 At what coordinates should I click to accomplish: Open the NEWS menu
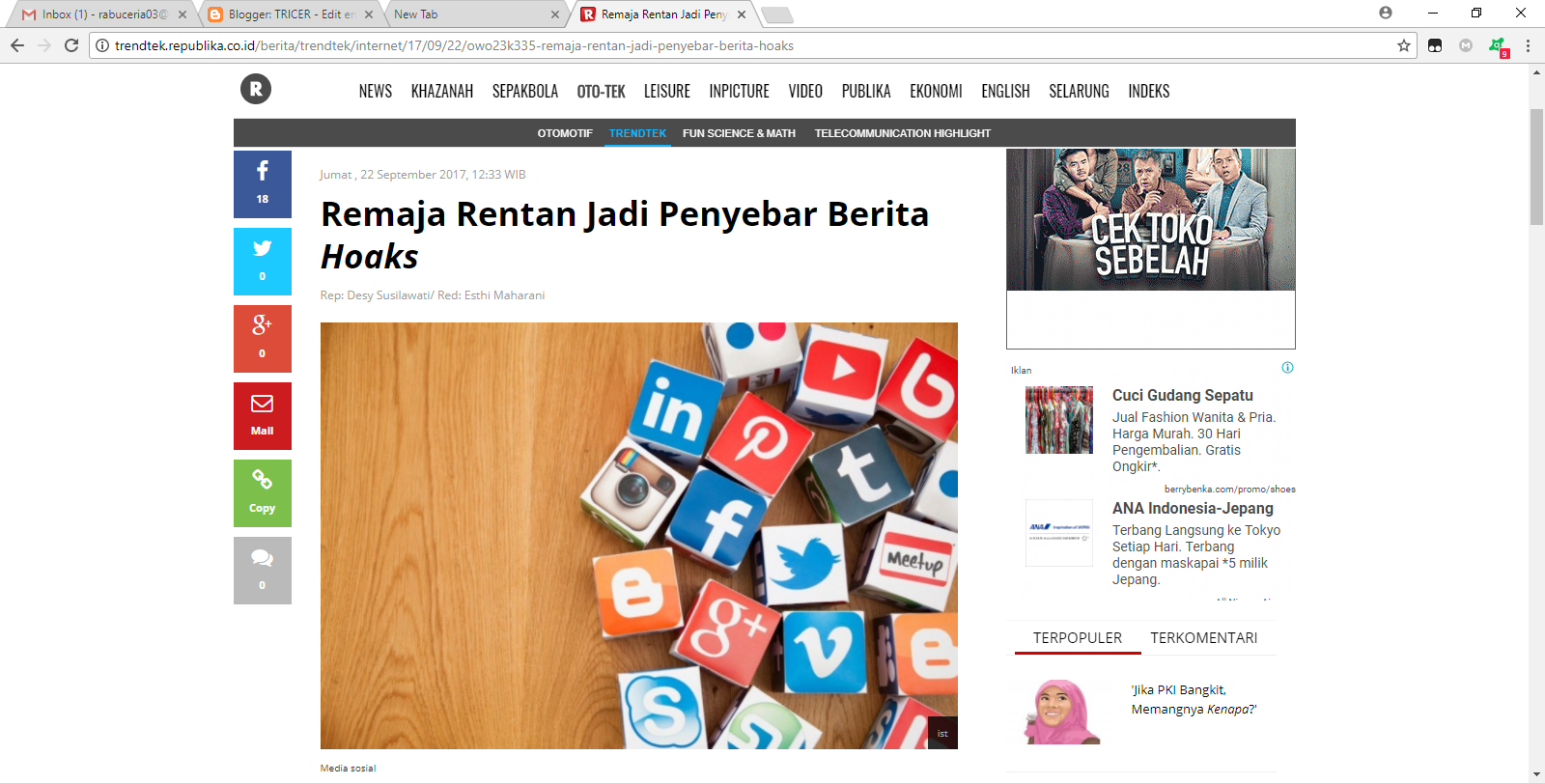[x=376, y=91]
